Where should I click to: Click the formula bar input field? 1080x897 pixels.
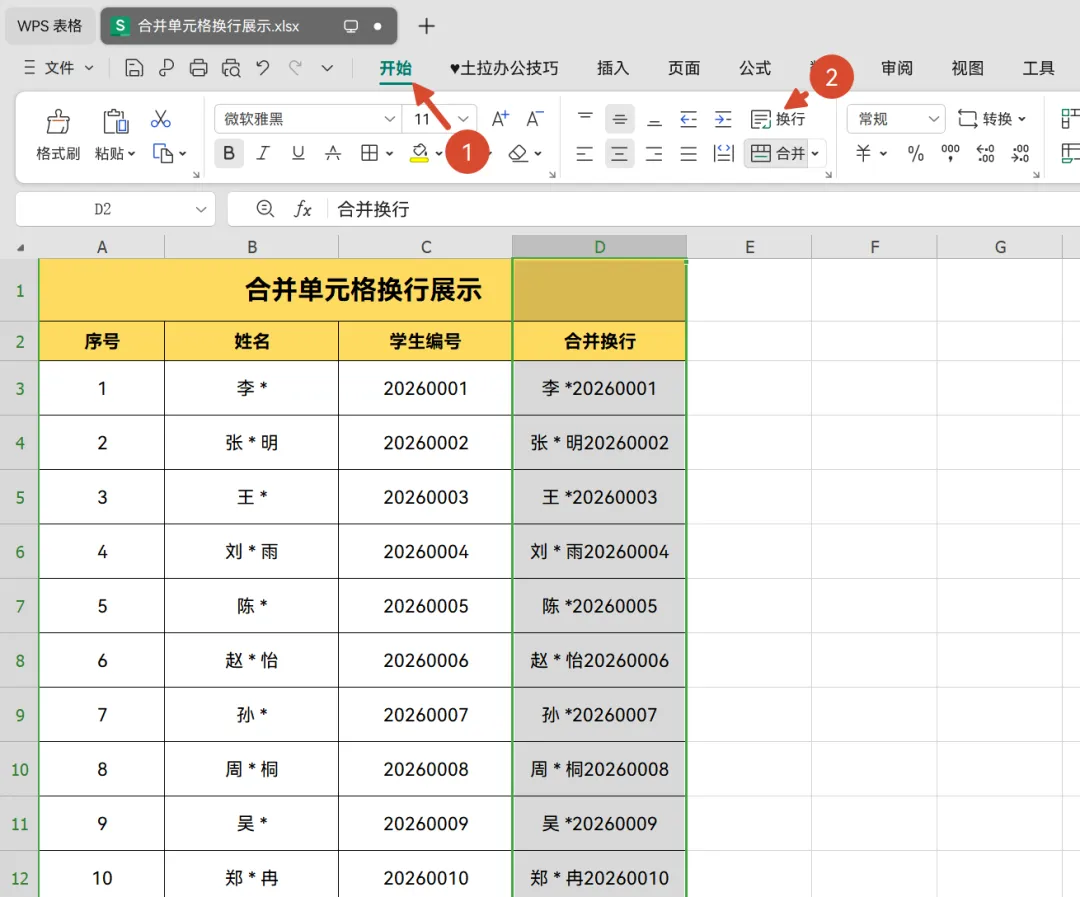click(703, 209)
